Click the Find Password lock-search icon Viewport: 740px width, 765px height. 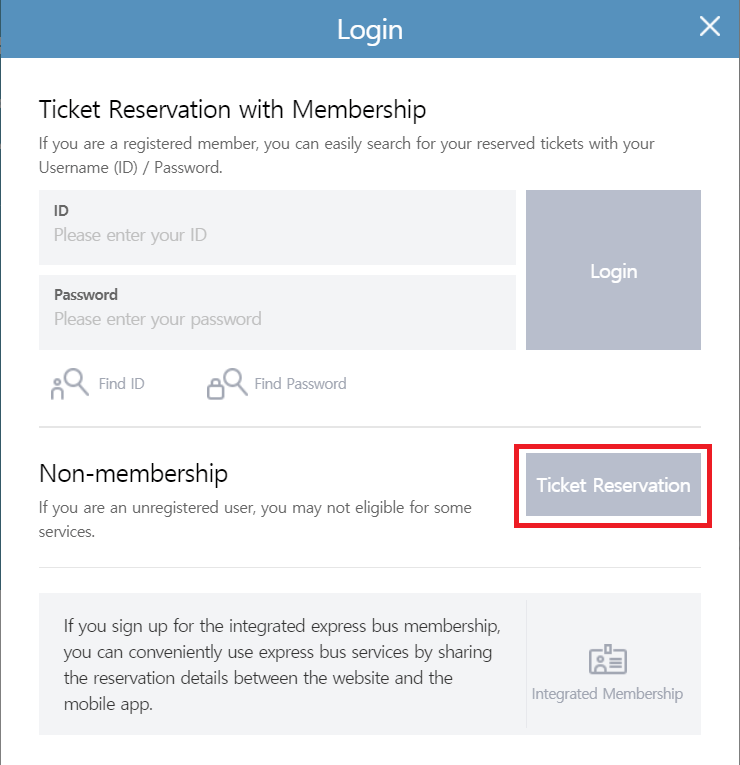coord(226,384)
